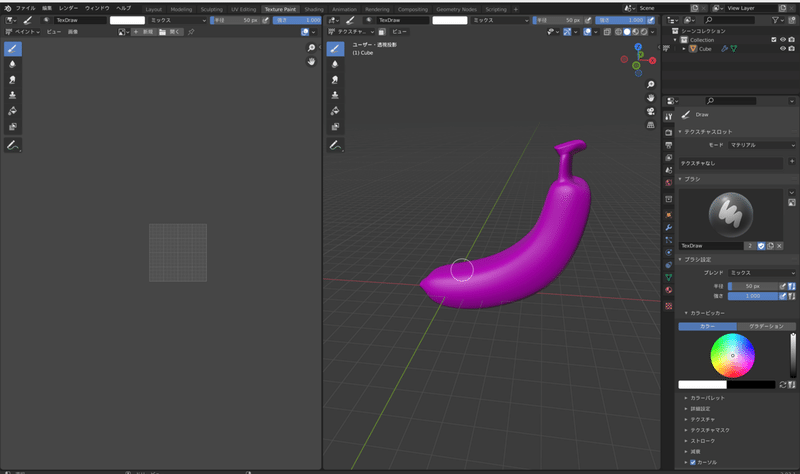Image resolution: width=800 pixels, height=474 pixels.
Task: Enable solid viewport shading mode
Action: [x=627, y=32]
